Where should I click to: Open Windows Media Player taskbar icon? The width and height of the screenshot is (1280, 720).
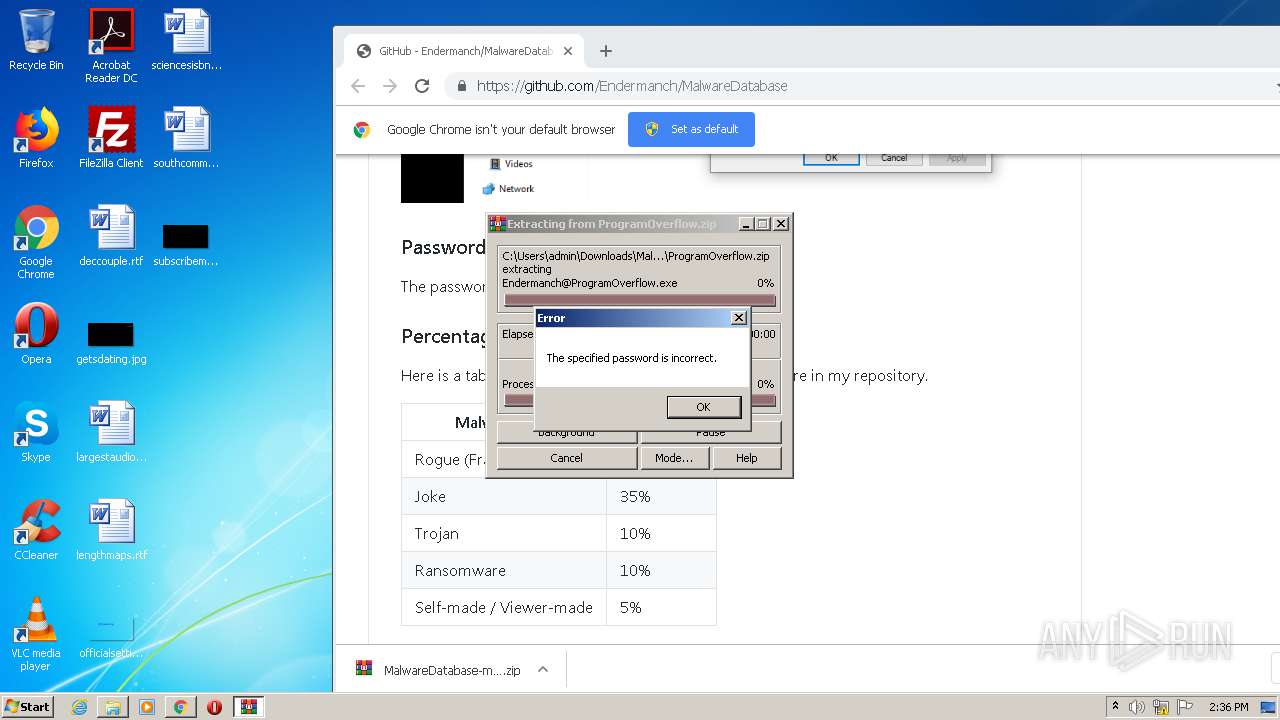pos(147,707)
